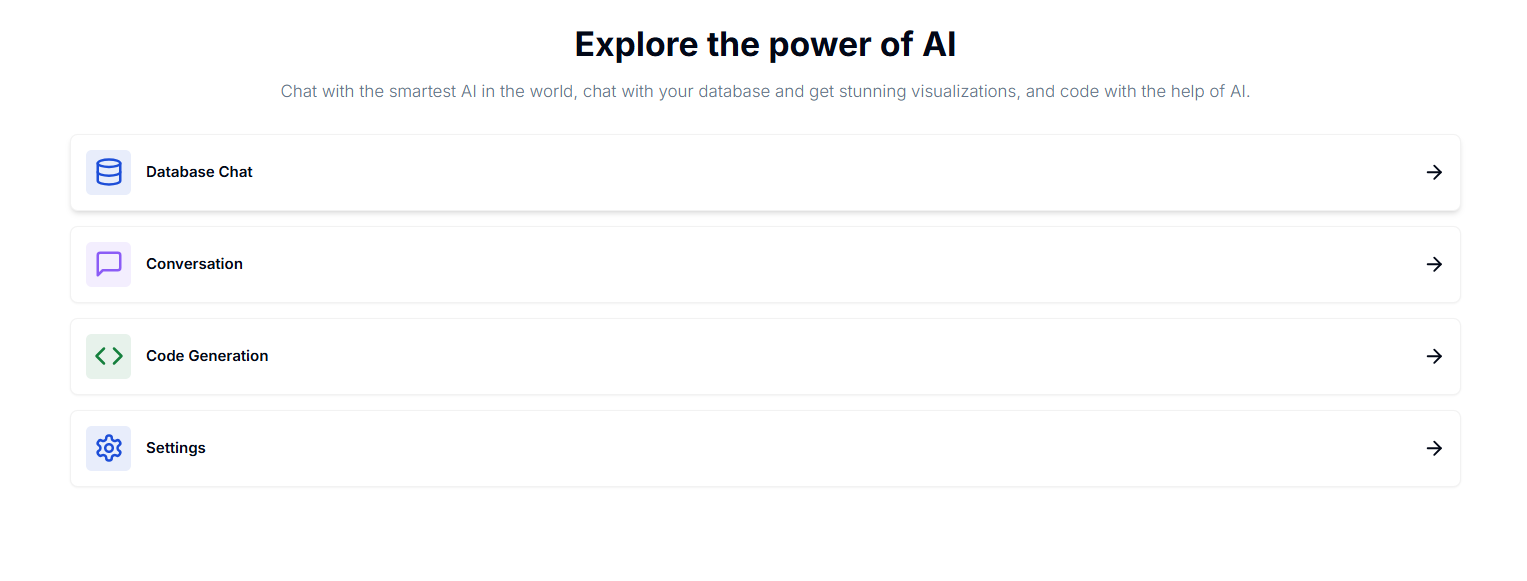Click the empty middle of Conversation card
1527x581 pixels.
(765, 264)
